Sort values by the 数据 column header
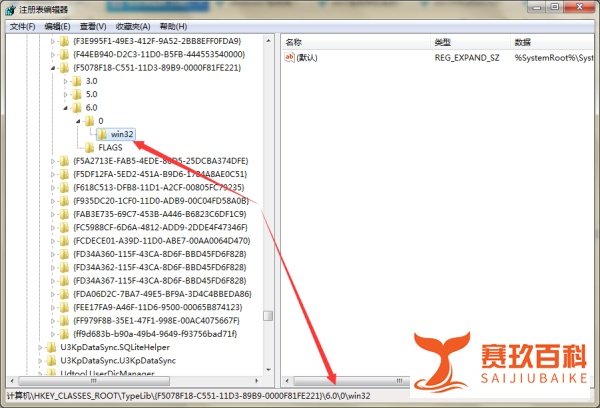The image size is (600, 408). tap(553, 42)
